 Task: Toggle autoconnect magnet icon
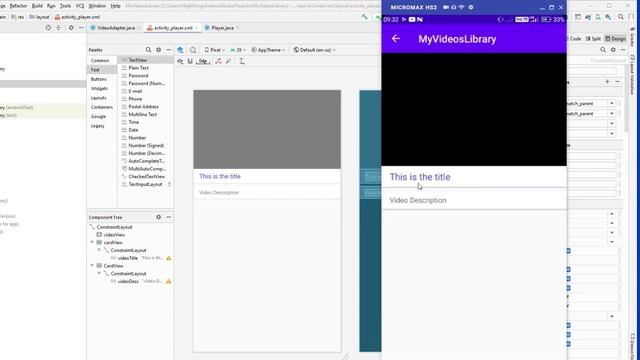coord(190,61)
